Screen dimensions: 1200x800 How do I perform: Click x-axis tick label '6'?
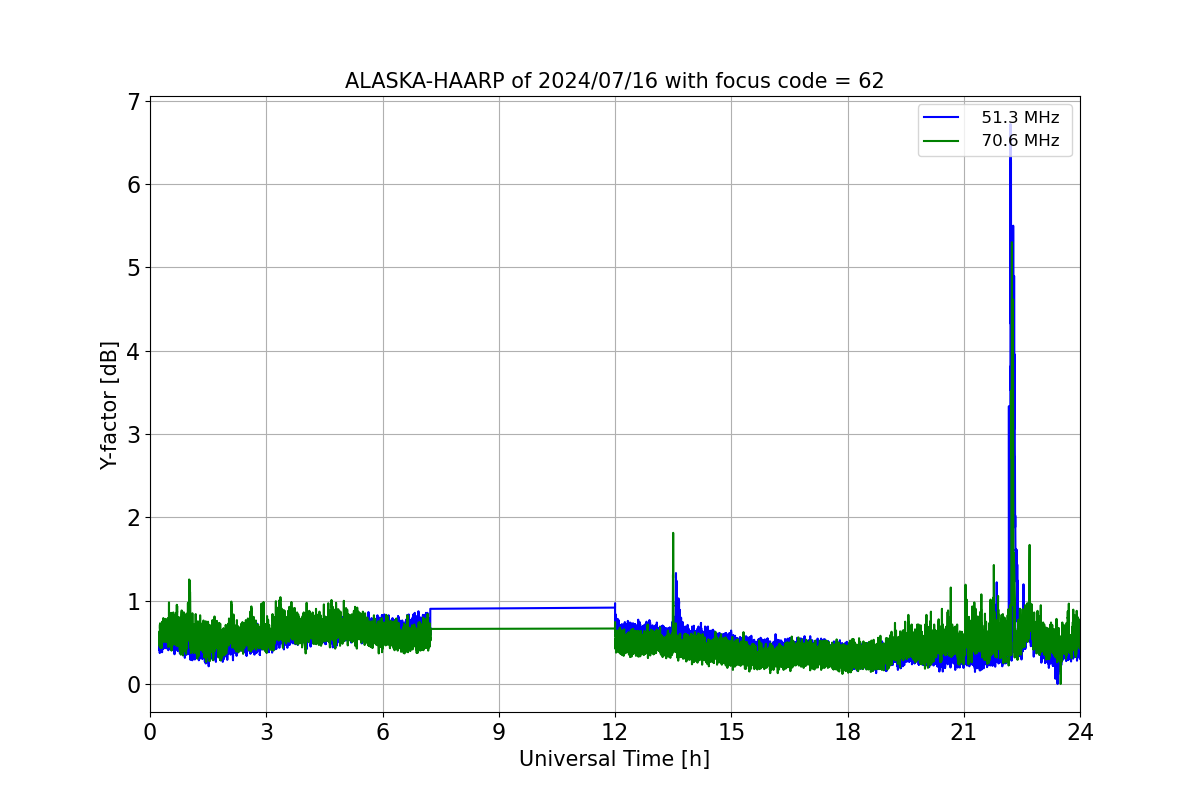(383, 732)
